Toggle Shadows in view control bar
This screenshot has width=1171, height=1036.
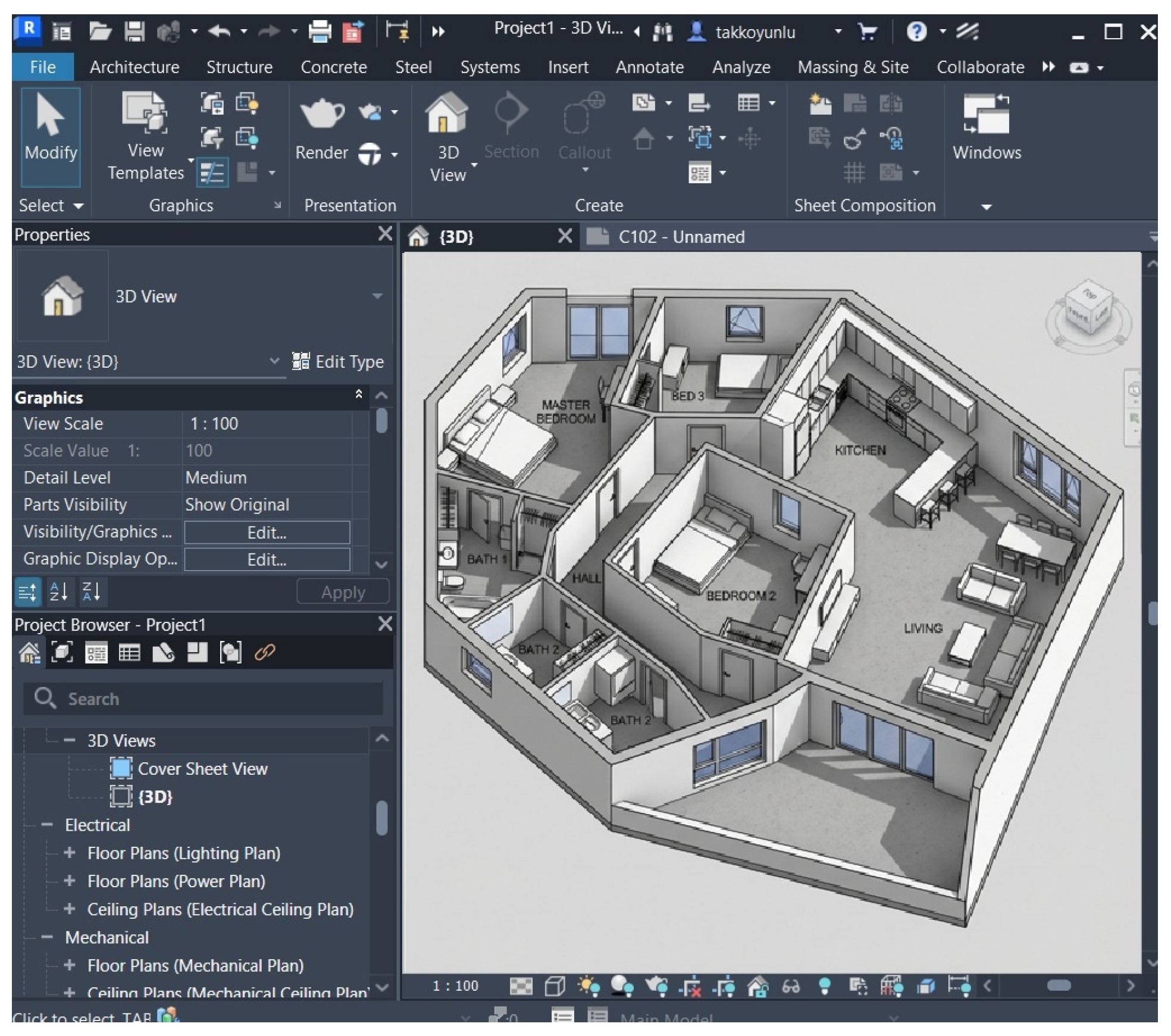point(622,986)
